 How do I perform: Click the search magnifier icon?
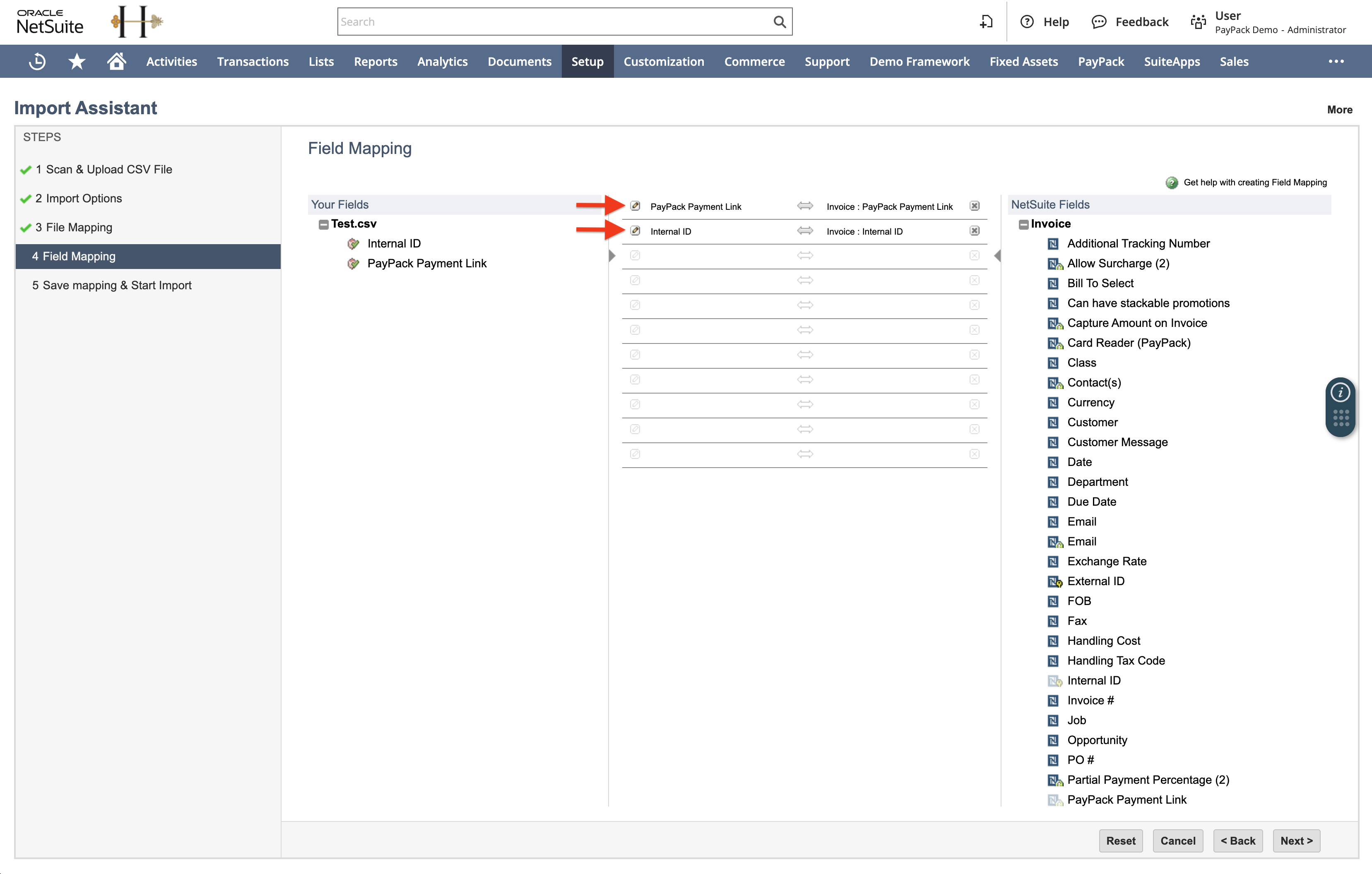(x=780, y=22)
